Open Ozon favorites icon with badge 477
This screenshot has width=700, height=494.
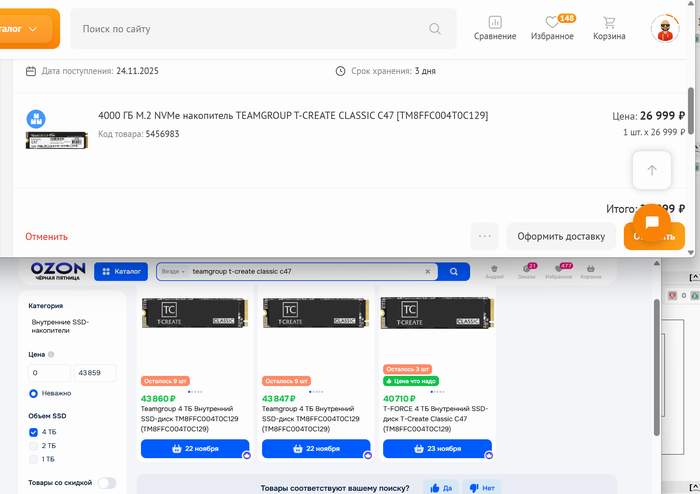pos(559,271)
